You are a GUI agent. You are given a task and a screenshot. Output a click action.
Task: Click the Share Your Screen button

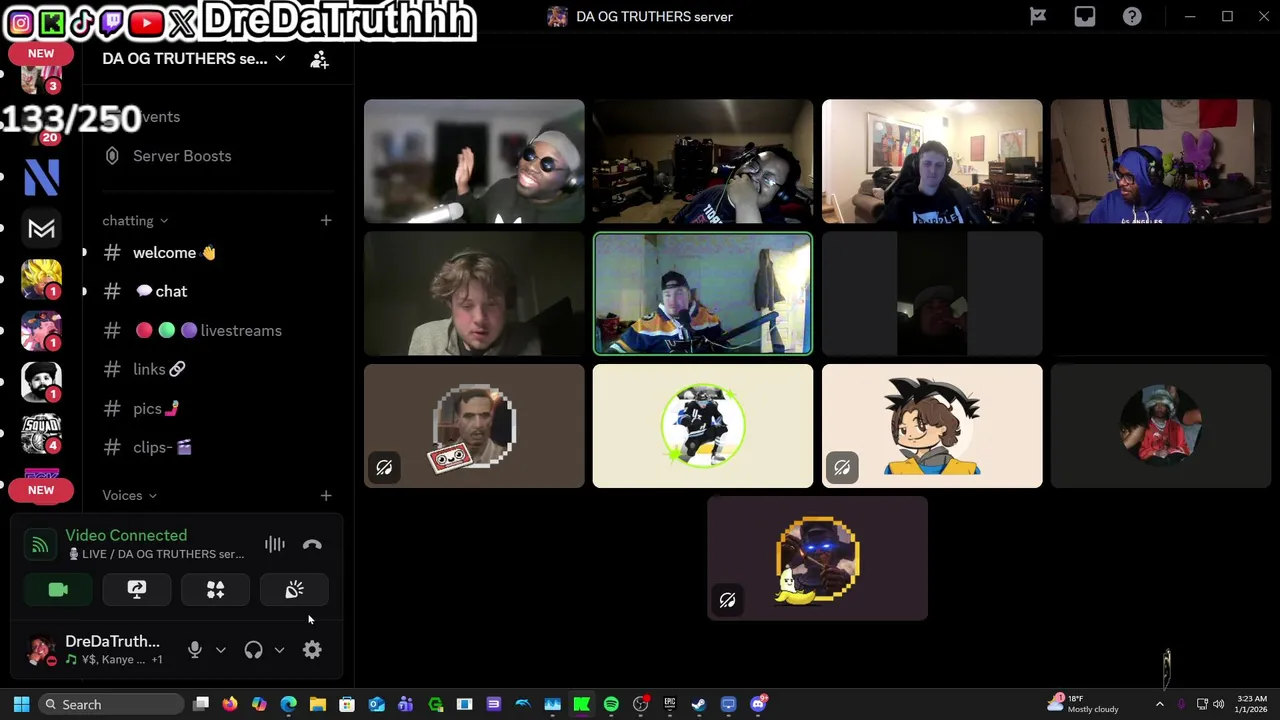(x=137, y=590)
